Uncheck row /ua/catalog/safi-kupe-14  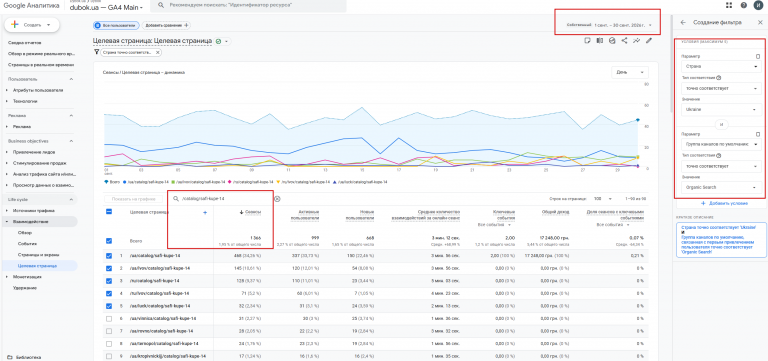[109, 256]
